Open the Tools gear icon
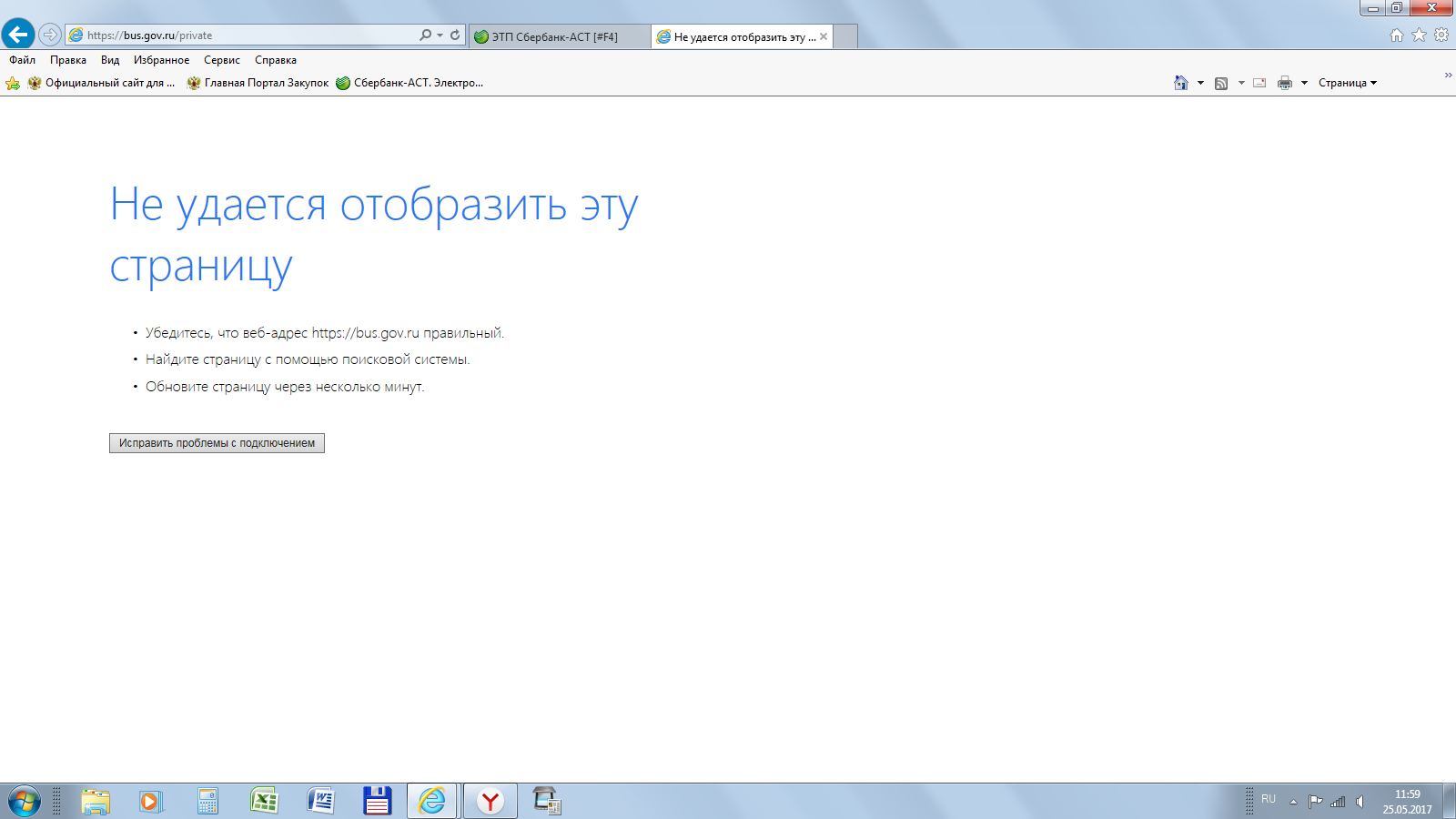 click(x=1441, y=35)
